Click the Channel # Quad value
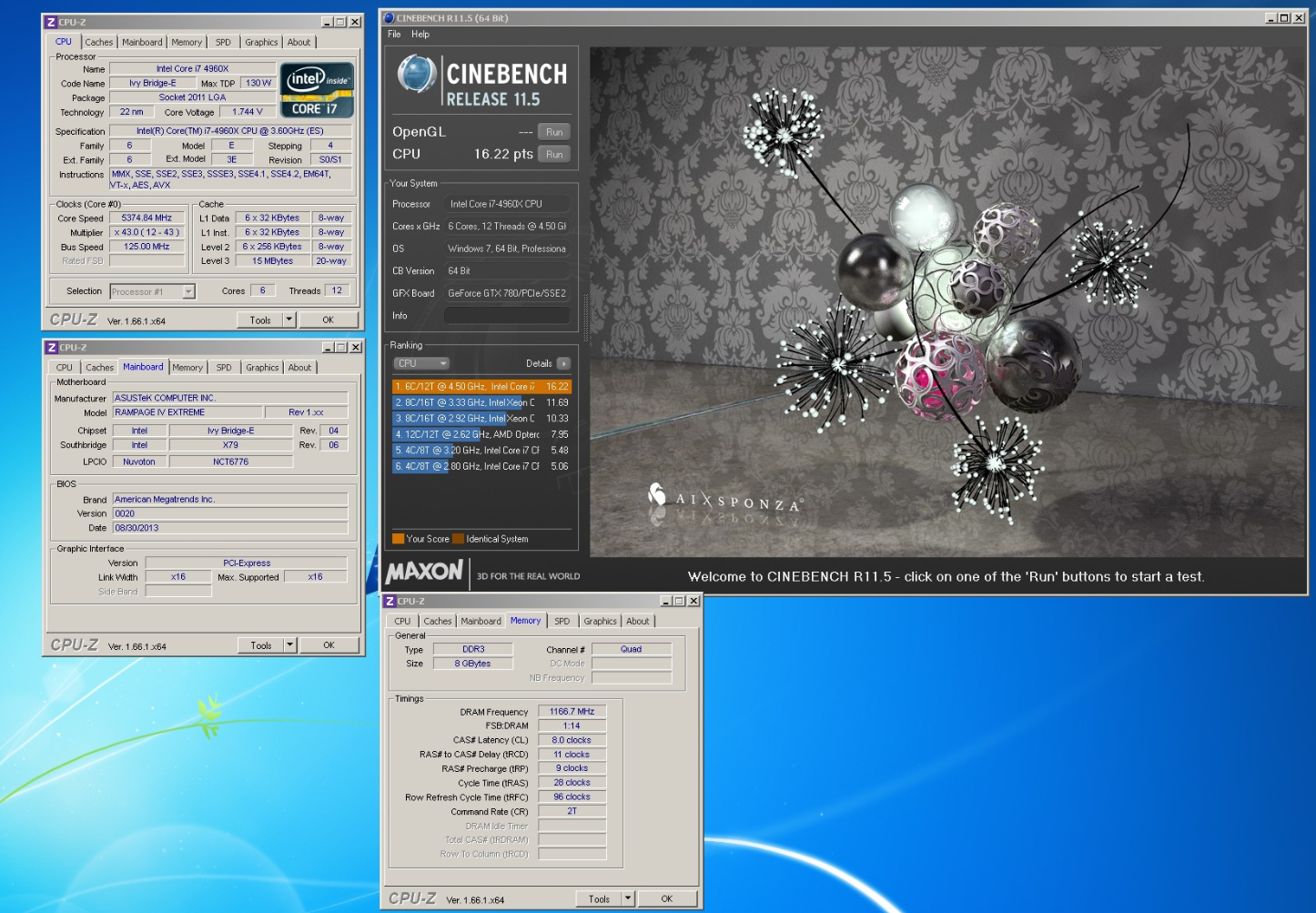Image resolution: width=1316 pixels, height=913 pixels. [631, 649]
